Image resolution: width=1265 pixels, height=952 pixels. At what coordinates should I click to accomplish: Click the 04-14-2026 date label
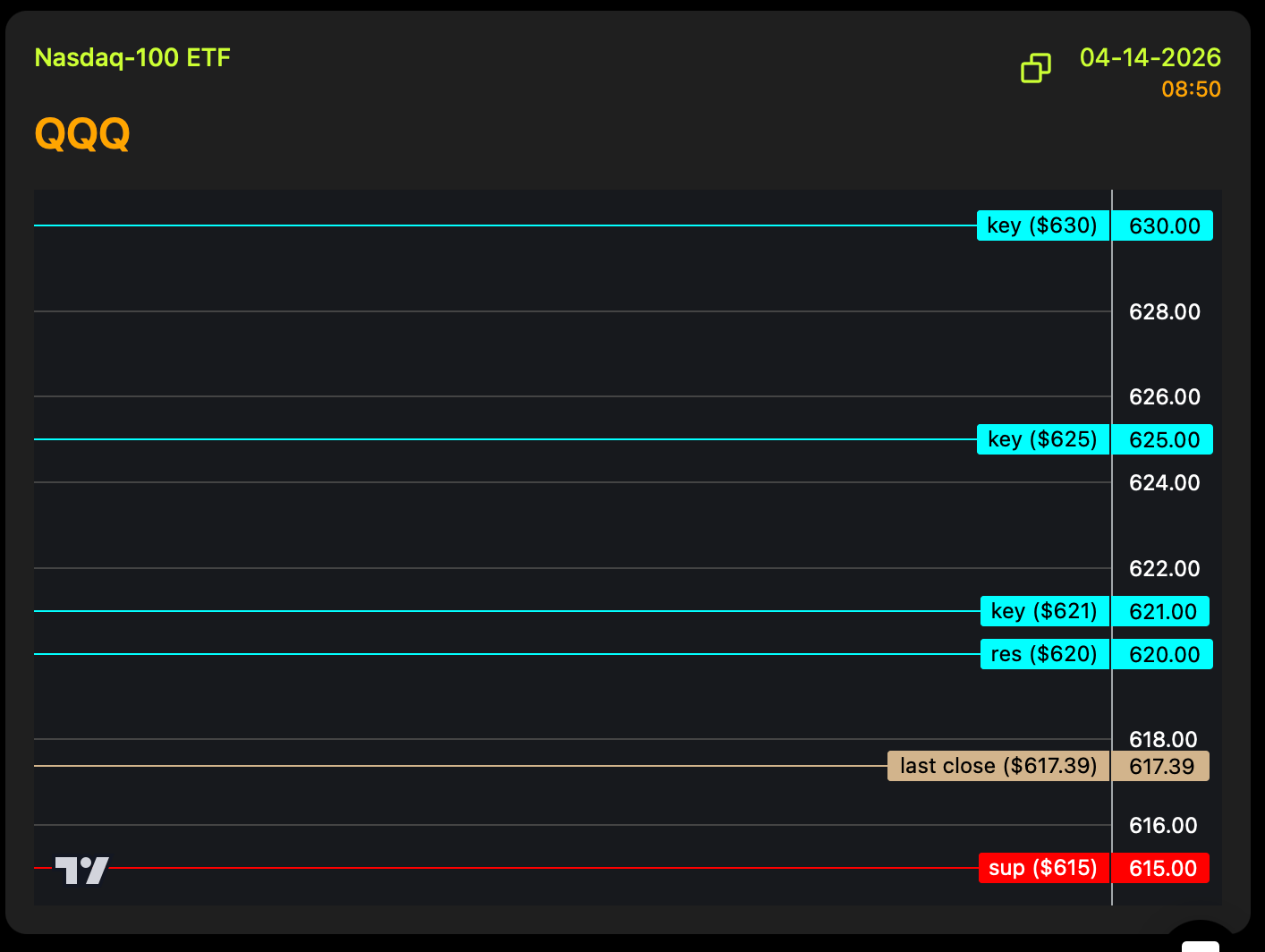(x=1150, y=57)
